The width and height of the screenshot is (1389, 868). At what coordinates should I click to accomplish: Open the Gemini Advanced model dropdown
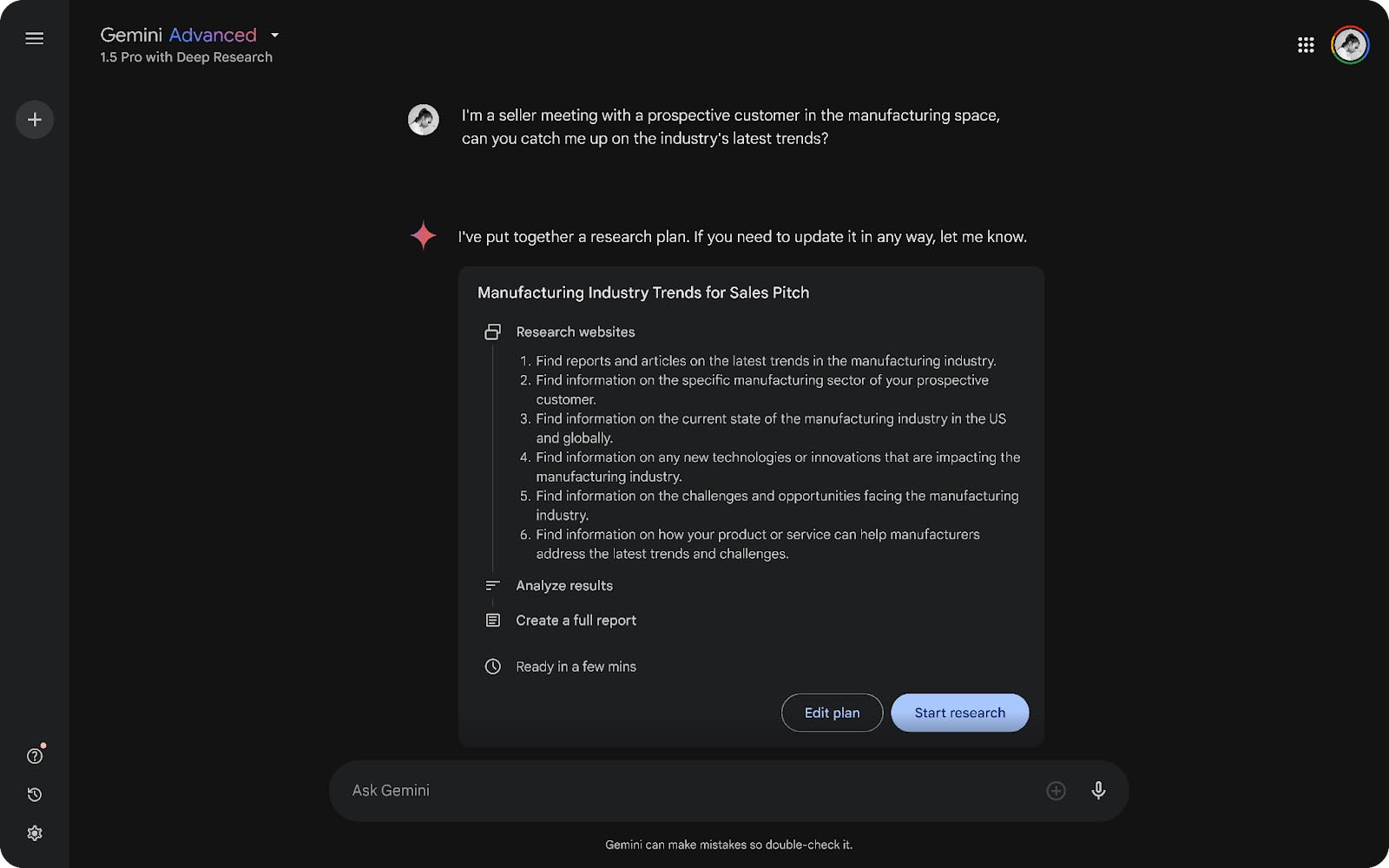click(x=274, y=35)
